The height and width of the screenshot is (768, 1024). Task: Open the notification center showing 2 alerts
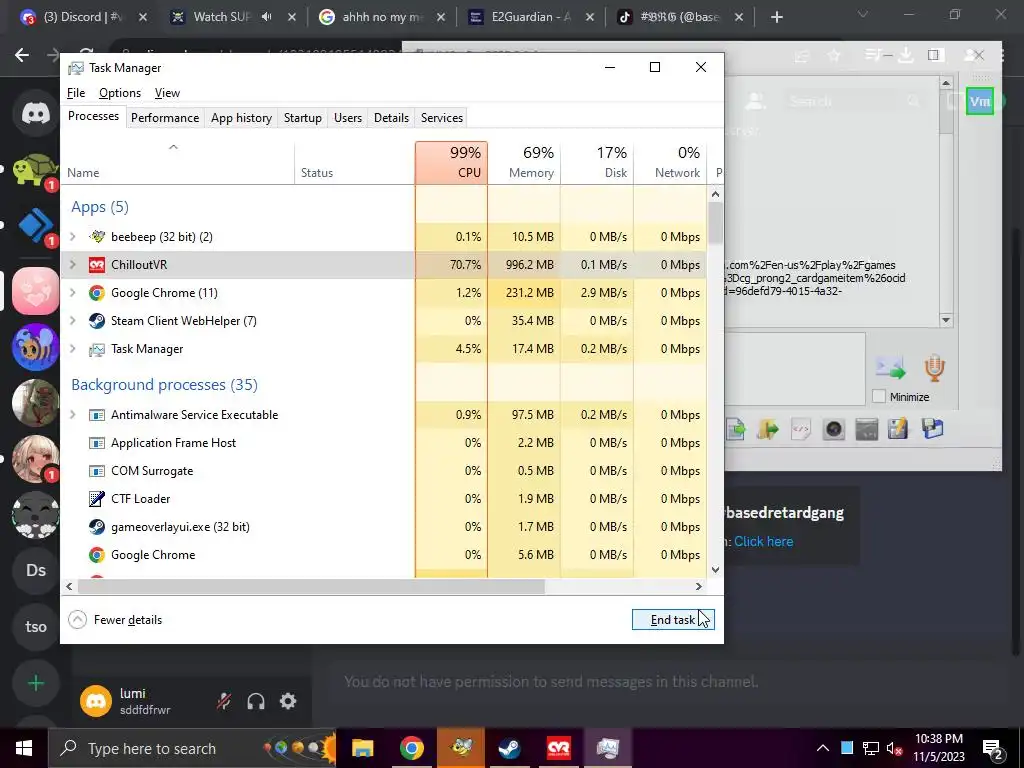point(992,748)
